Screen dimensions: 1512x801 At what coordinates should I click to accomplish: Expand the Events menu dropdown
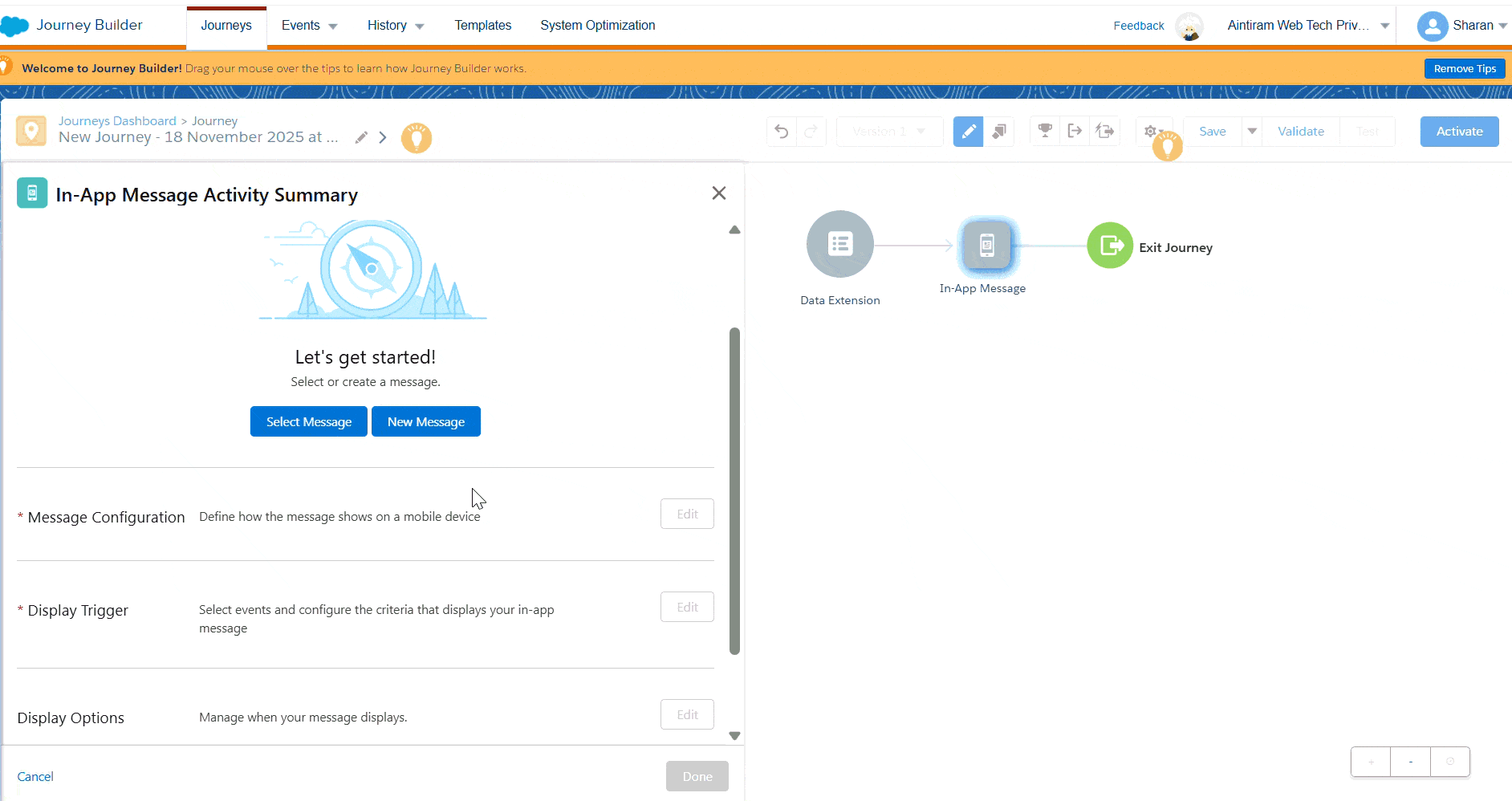coord(309,26)
